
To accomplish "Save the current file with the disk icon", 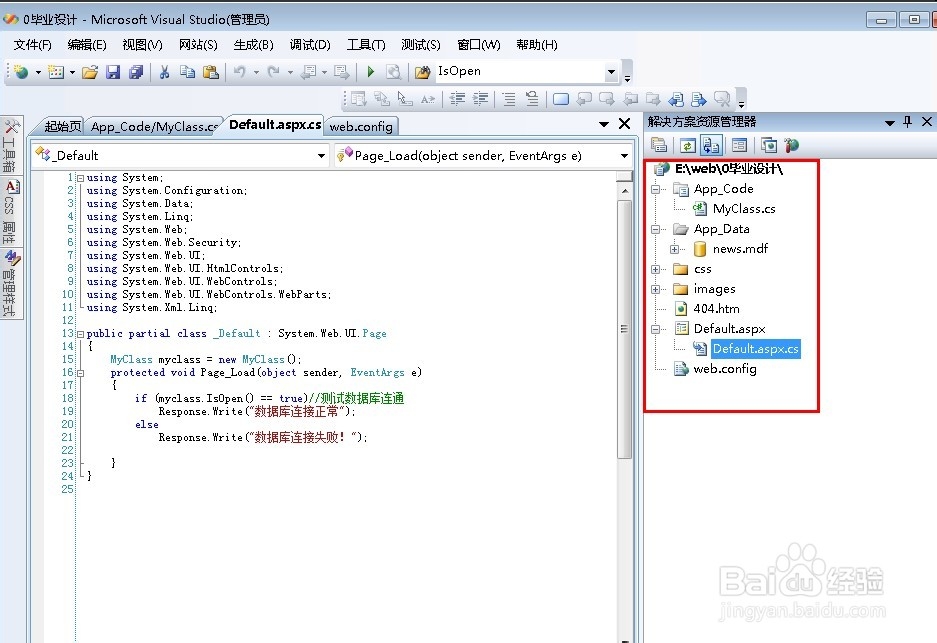I will (x=113, y=72).
